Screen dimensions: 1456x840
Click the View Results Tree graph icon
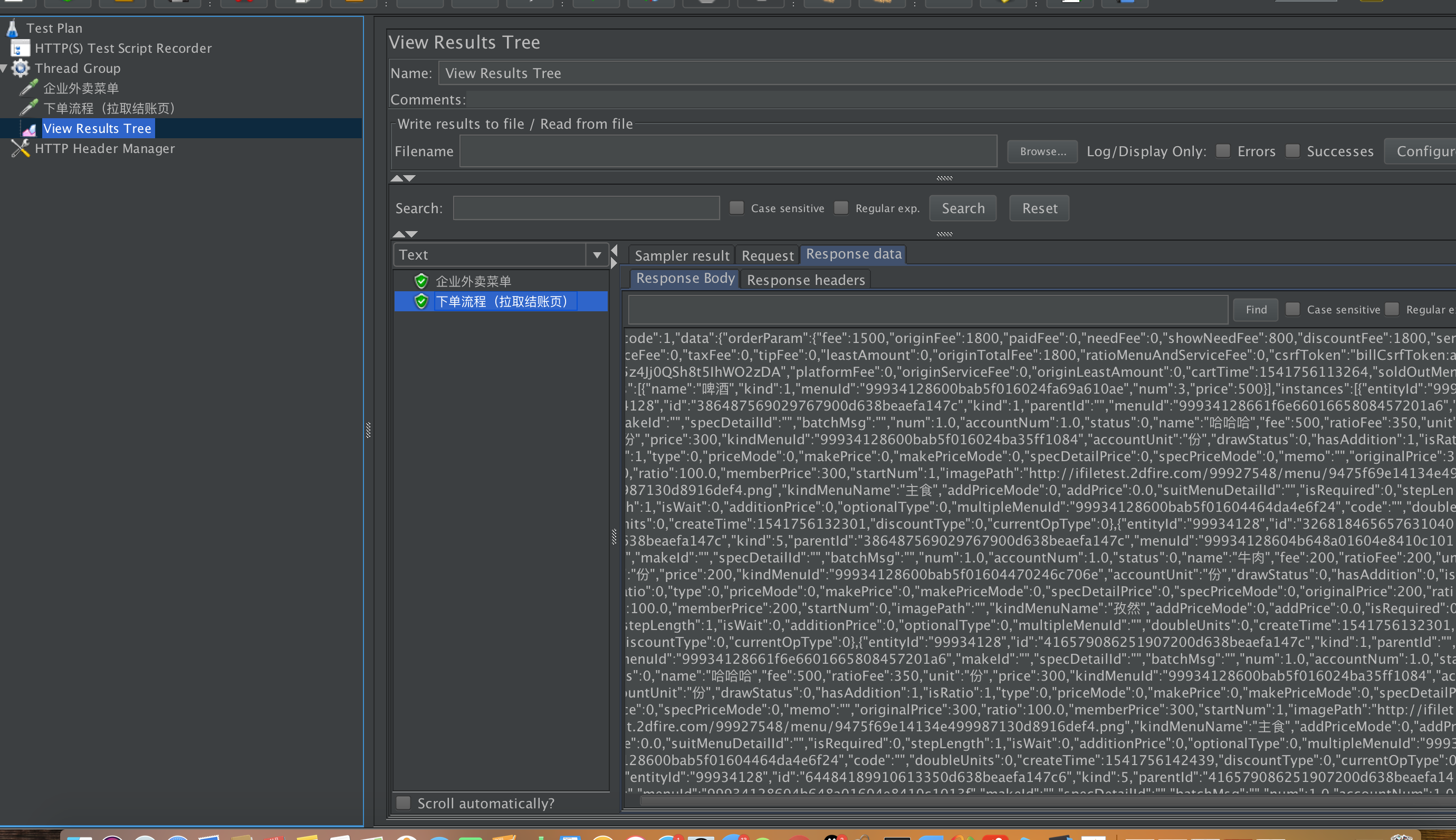tap(30, 129)
